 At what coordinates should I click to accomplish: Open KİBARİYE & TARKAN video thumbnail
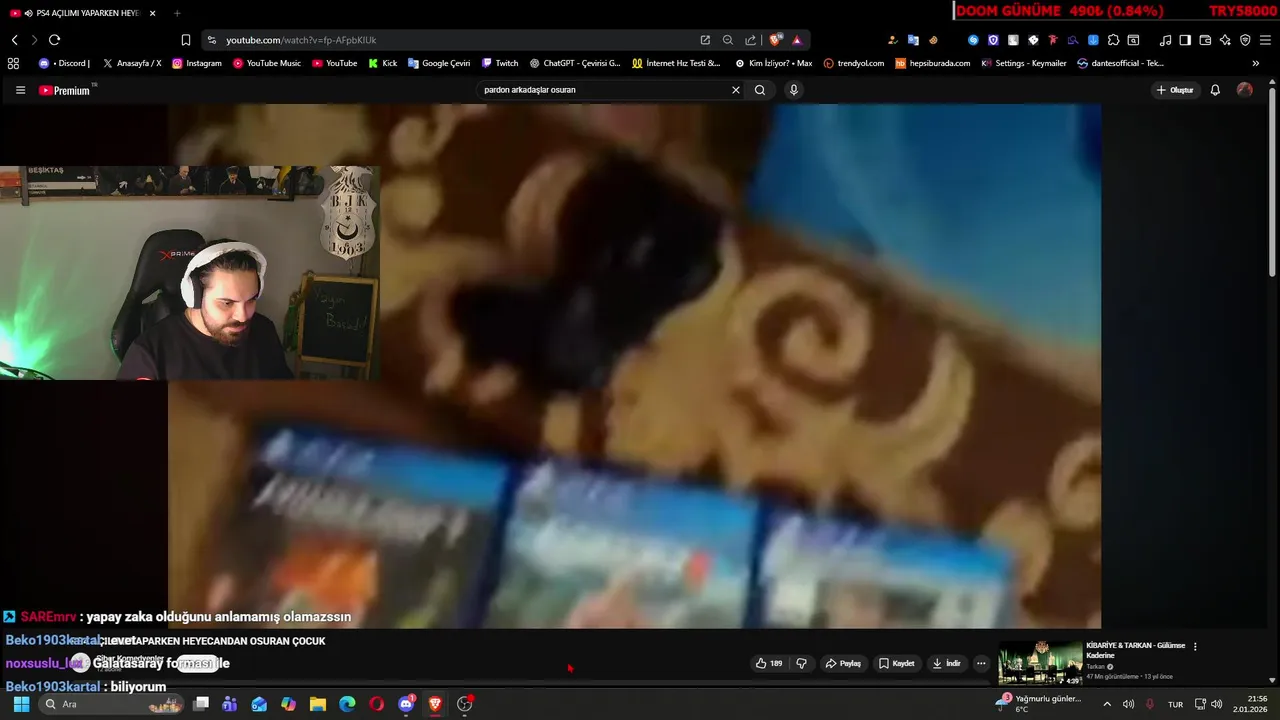pos(1040,663)
